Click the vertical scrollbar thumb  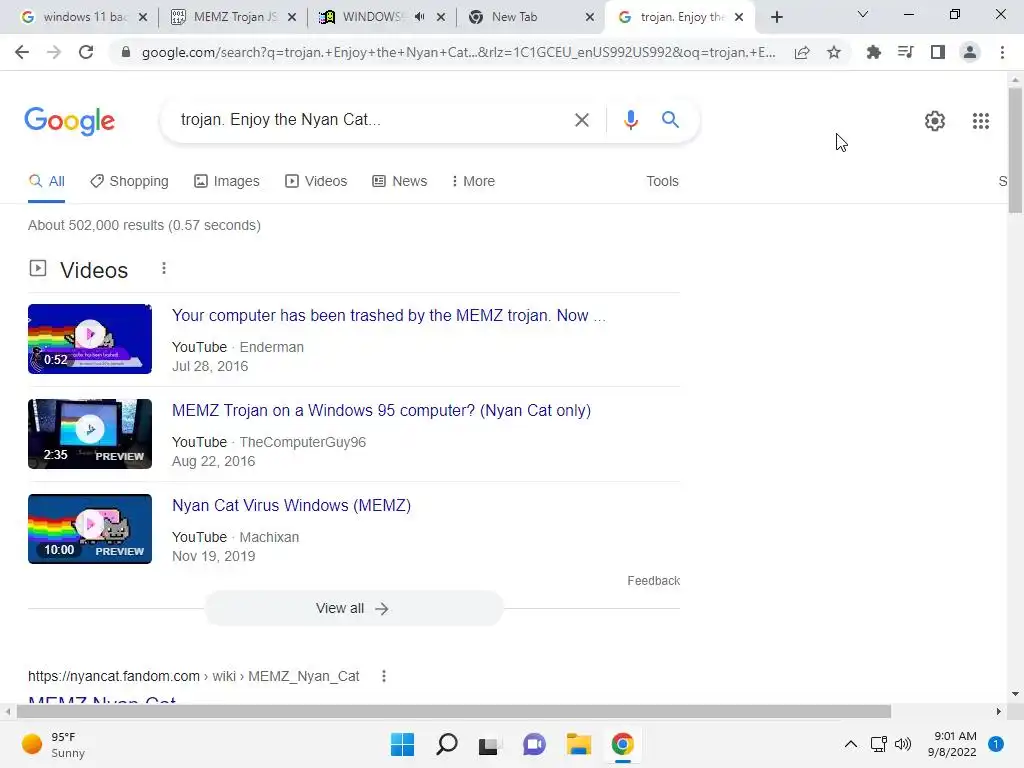[1015, 150]
